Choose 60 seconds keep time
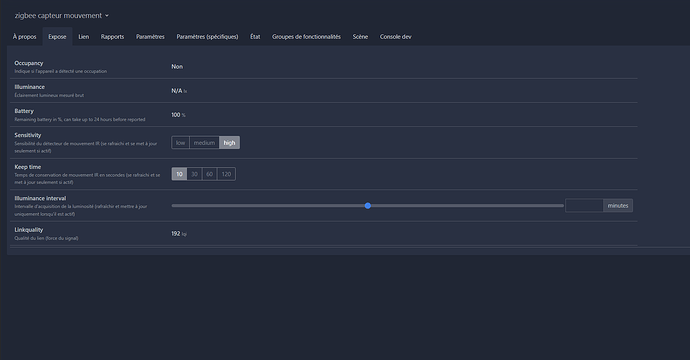 (209, 174)
